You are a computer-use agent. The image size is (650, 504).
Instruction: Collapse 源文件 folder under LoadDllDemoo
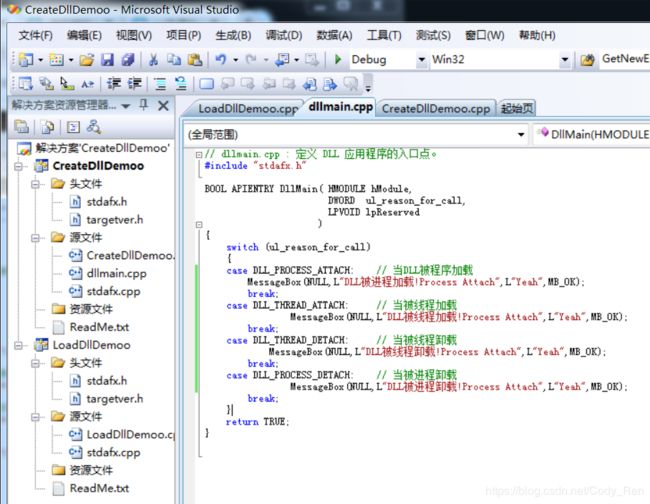[x=36, y=417]
